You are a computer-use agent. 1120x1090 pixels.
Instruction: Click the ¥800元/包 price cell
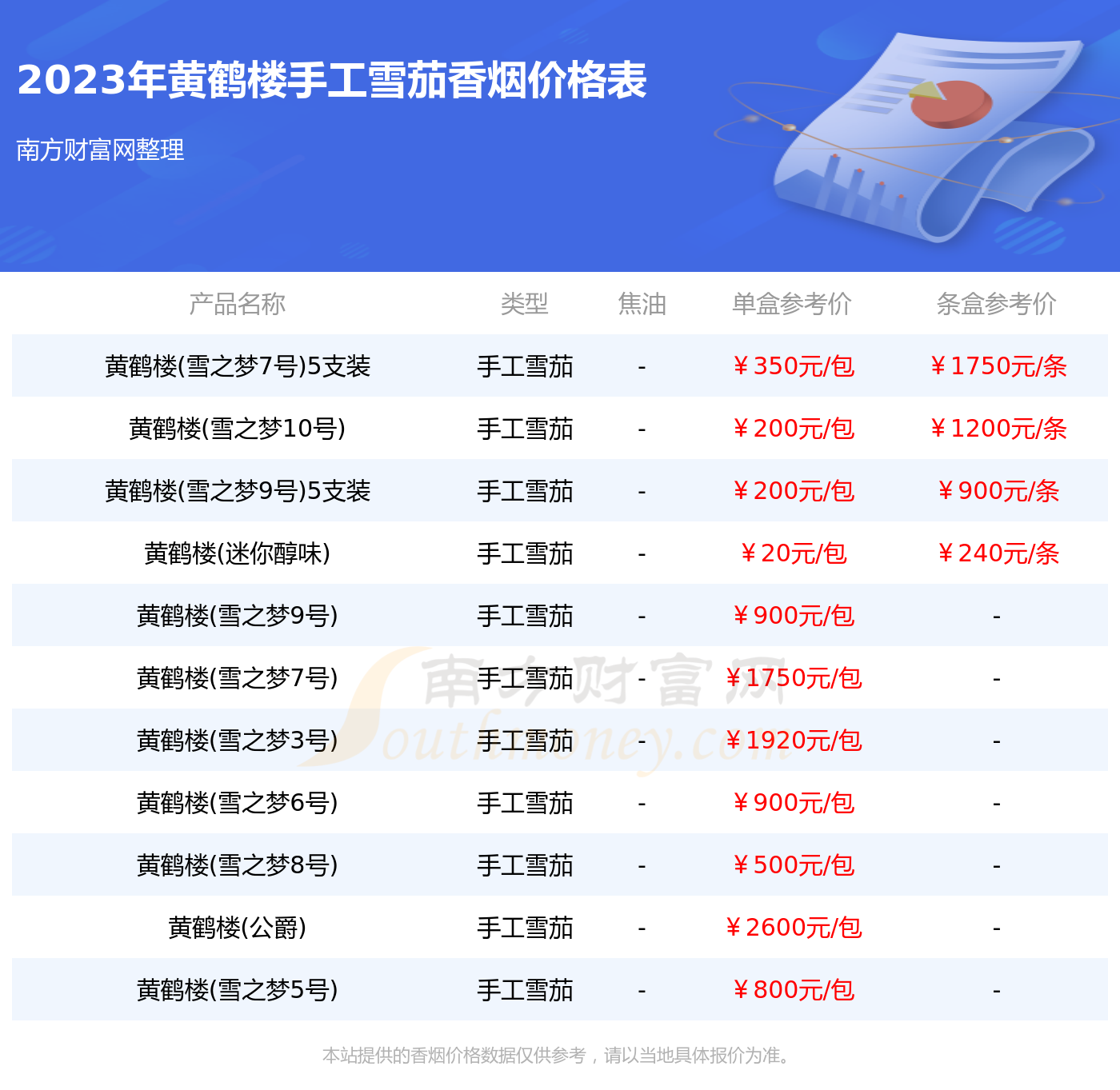point(793,990)
